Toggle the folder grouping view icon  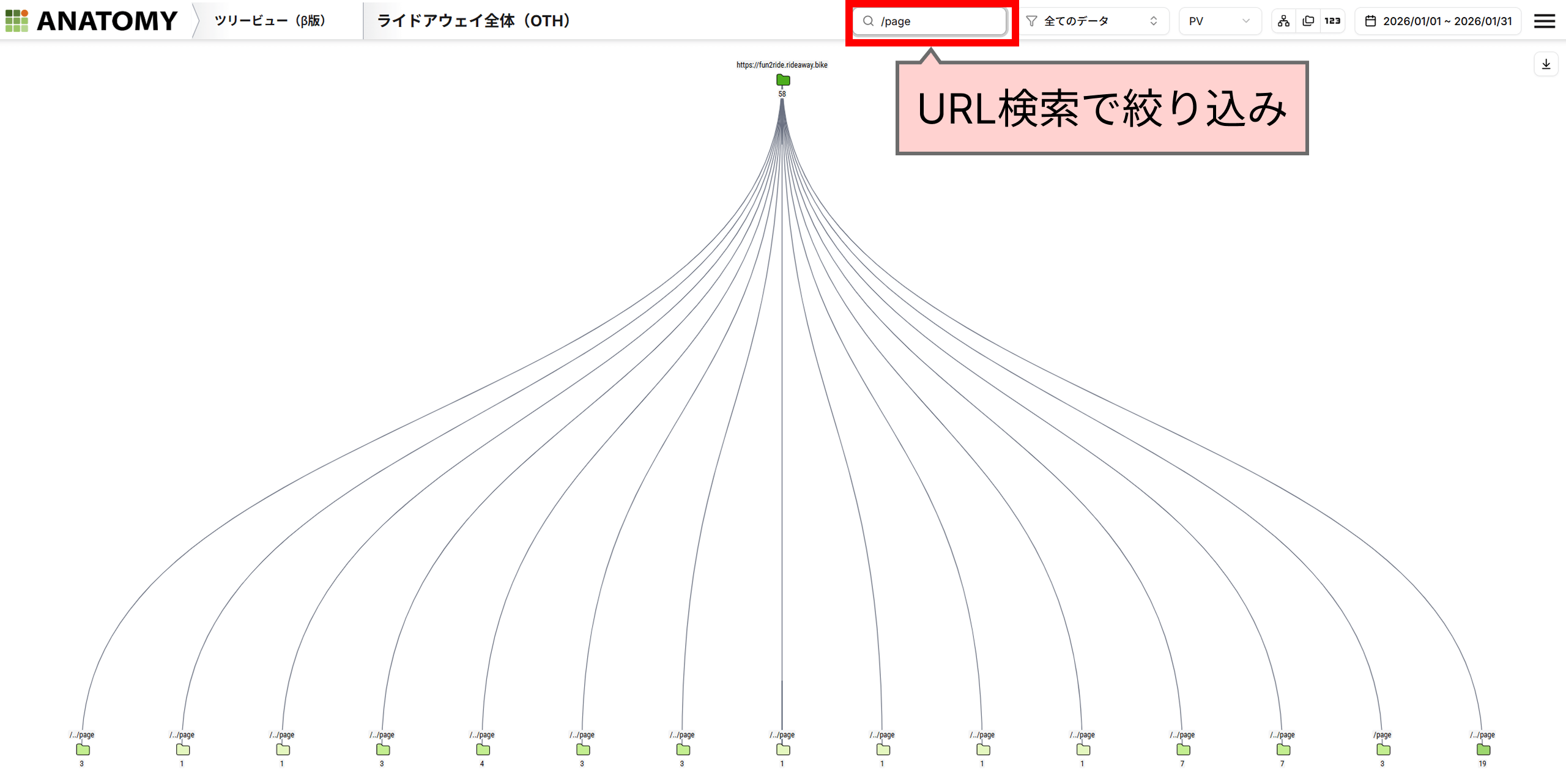click(1308, 21)
